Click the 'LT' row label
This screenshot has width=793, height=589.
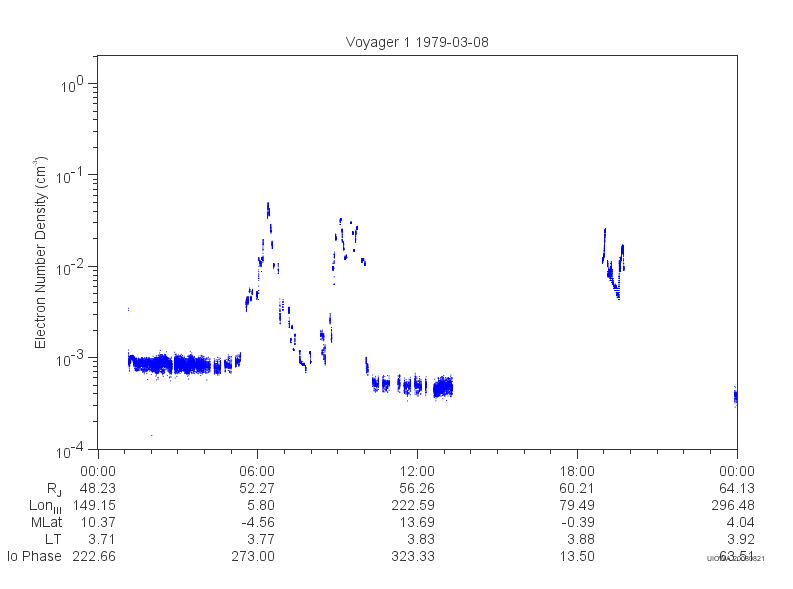pos(53,539)
